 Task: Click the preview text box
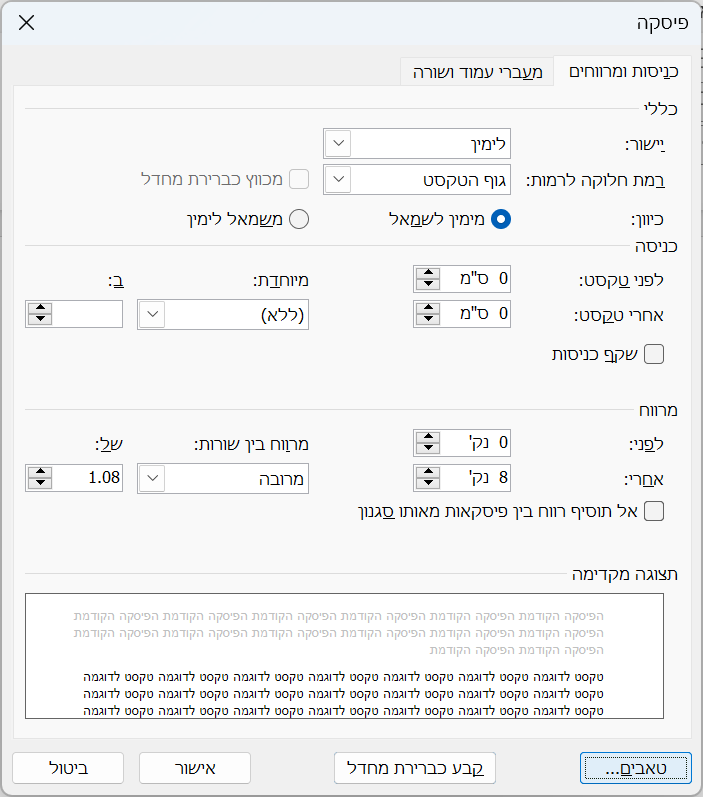tap(344, 656)
